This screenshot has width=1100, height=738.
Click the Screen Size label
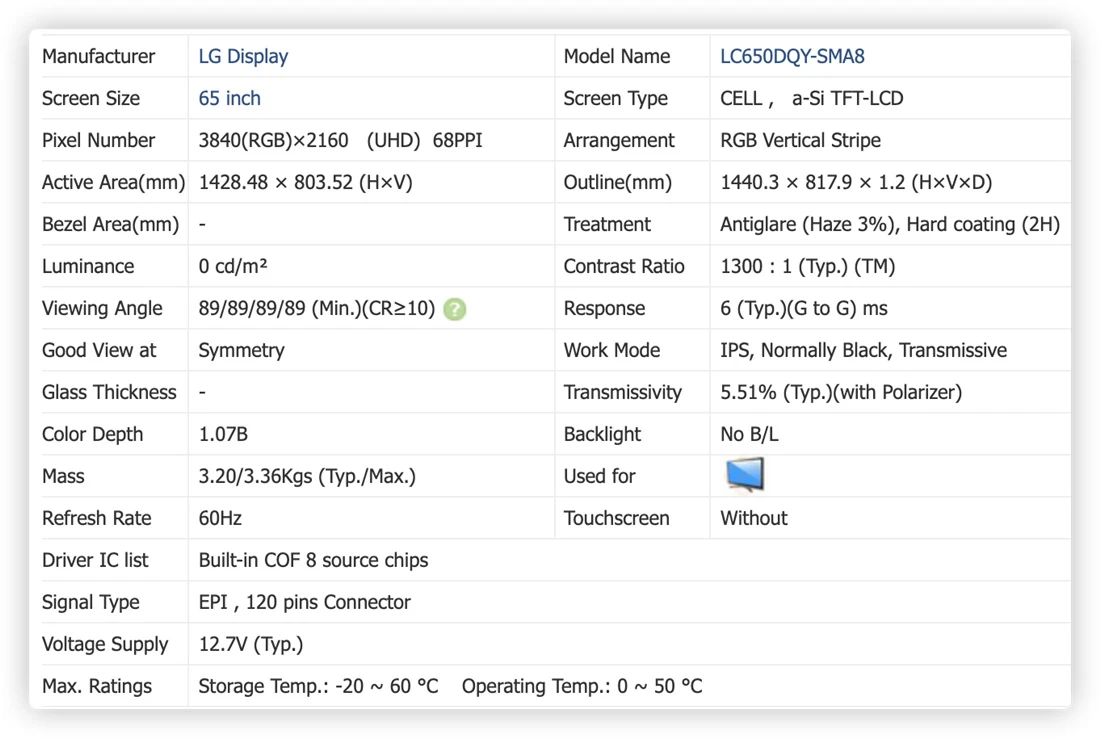[x=90, y=98]
